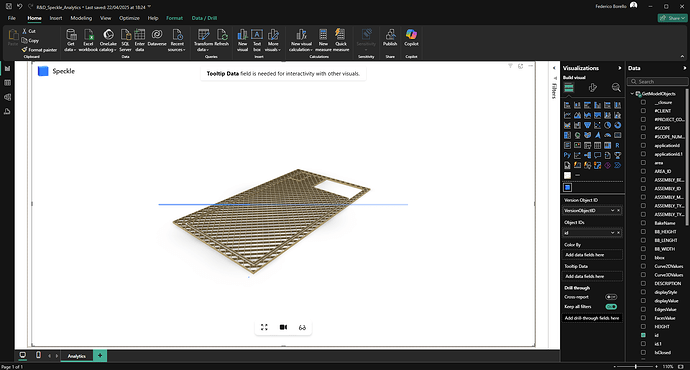Collapse the GetModelObjects table tree
The height and width of the screenshot is (370, 690).
632,94
